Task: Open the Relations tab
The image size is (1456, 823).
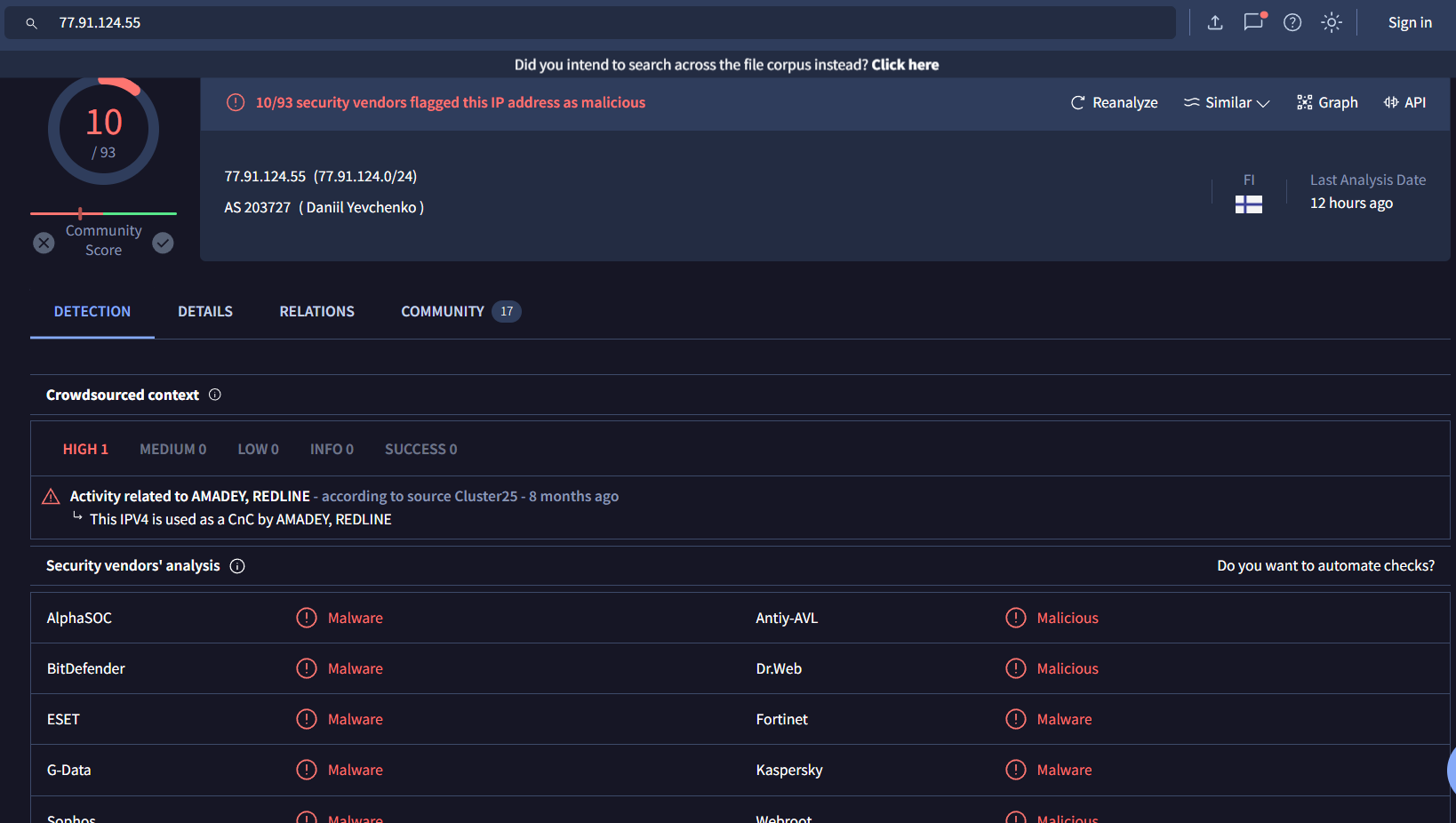Action: (316, 312)
